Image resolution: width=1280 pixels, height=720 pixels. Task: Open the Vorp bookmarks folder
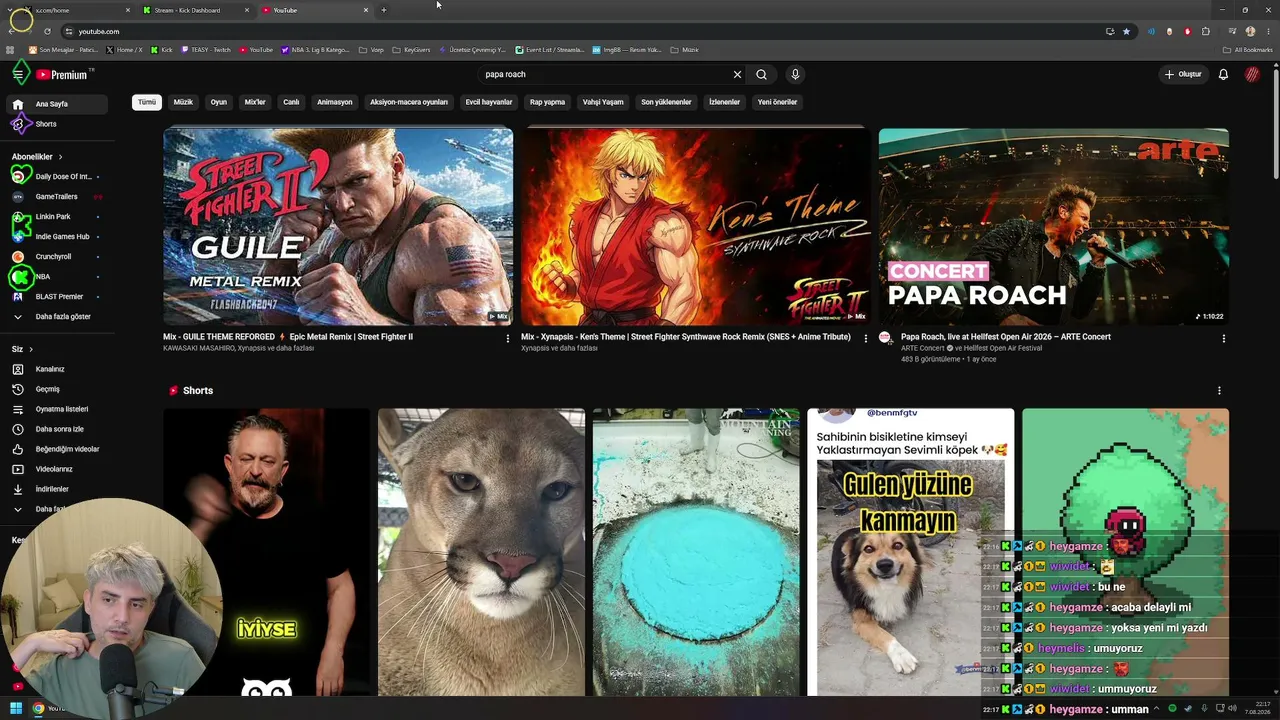tap(371, 50)
